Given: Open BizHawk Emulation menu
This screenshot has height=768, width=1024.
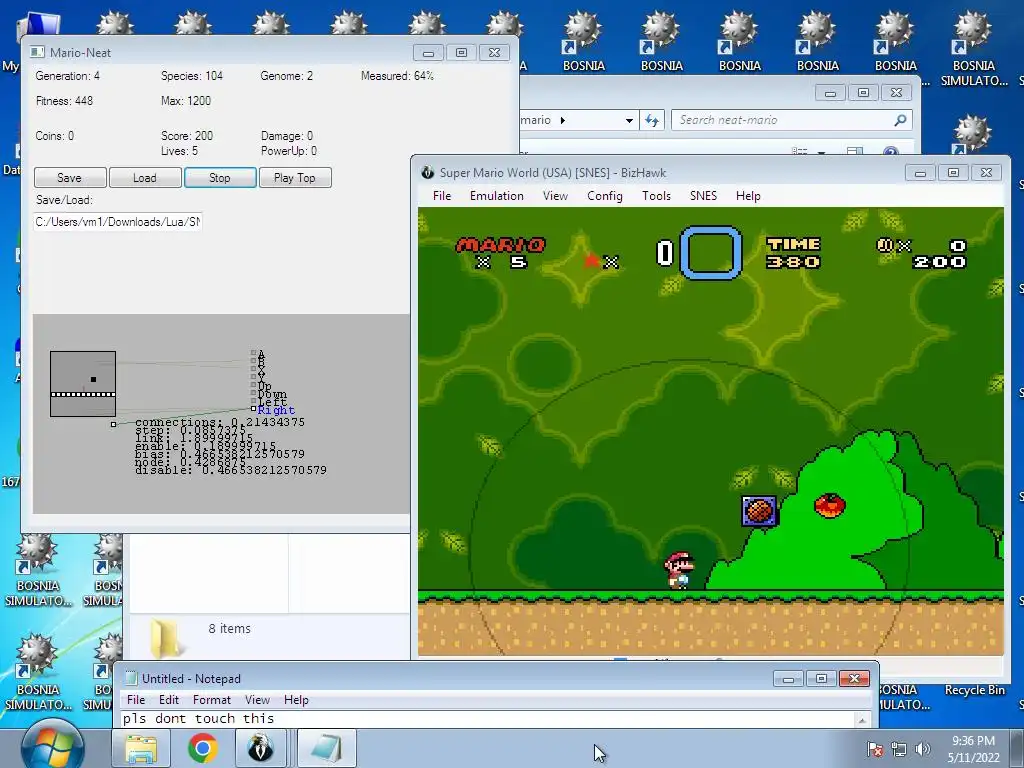Looking at the screenshot, I should 496,196.
